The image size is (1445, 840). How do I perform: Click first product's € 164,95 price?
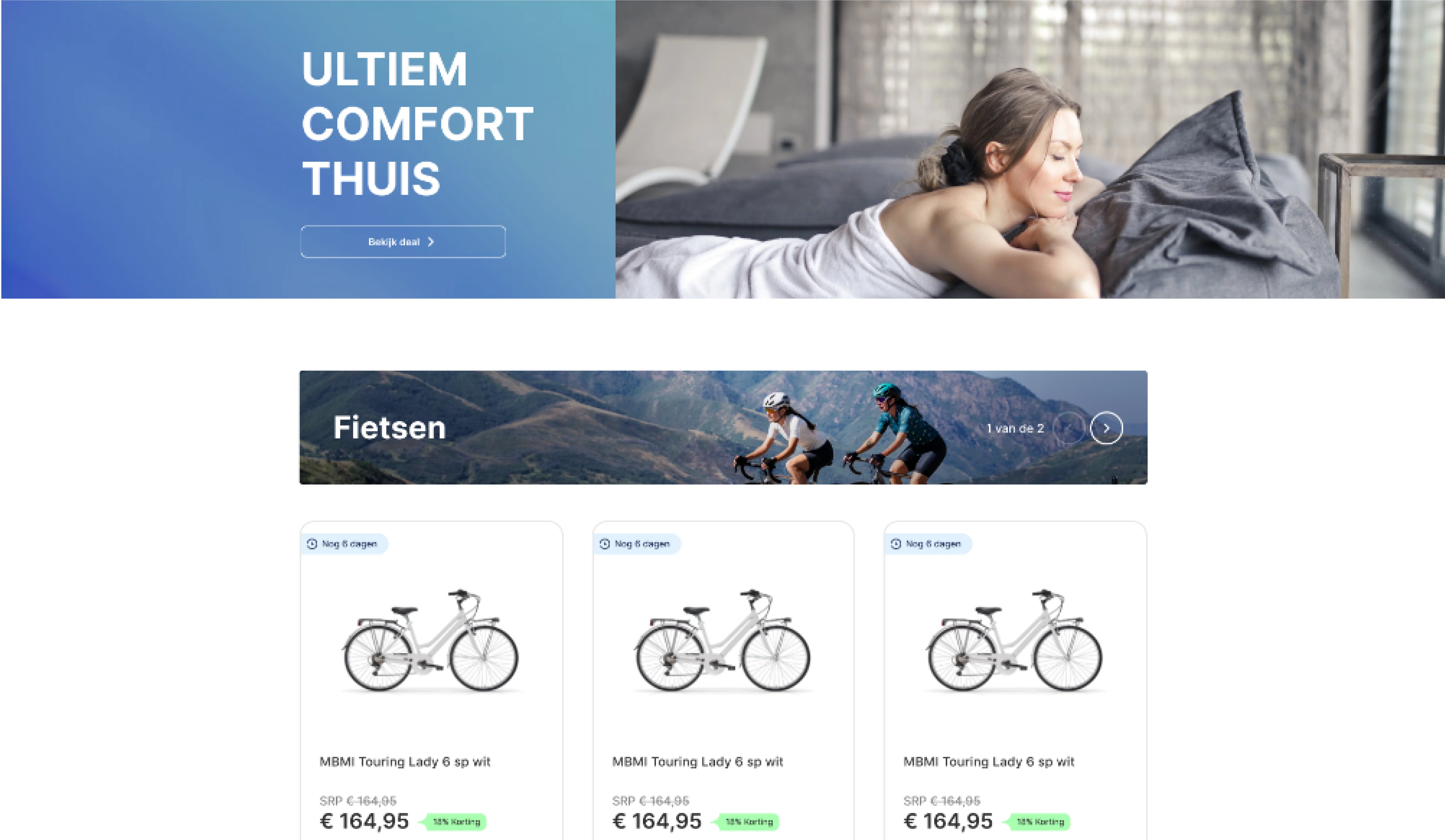tap(364, 821)
